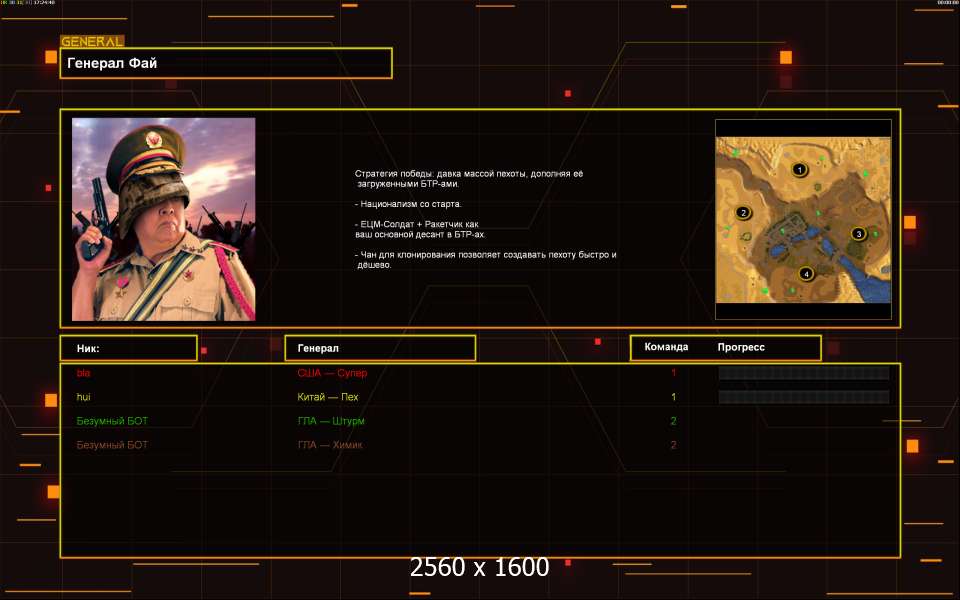
Task: Click start position marker 1 on the map
Action: (799, 170)
